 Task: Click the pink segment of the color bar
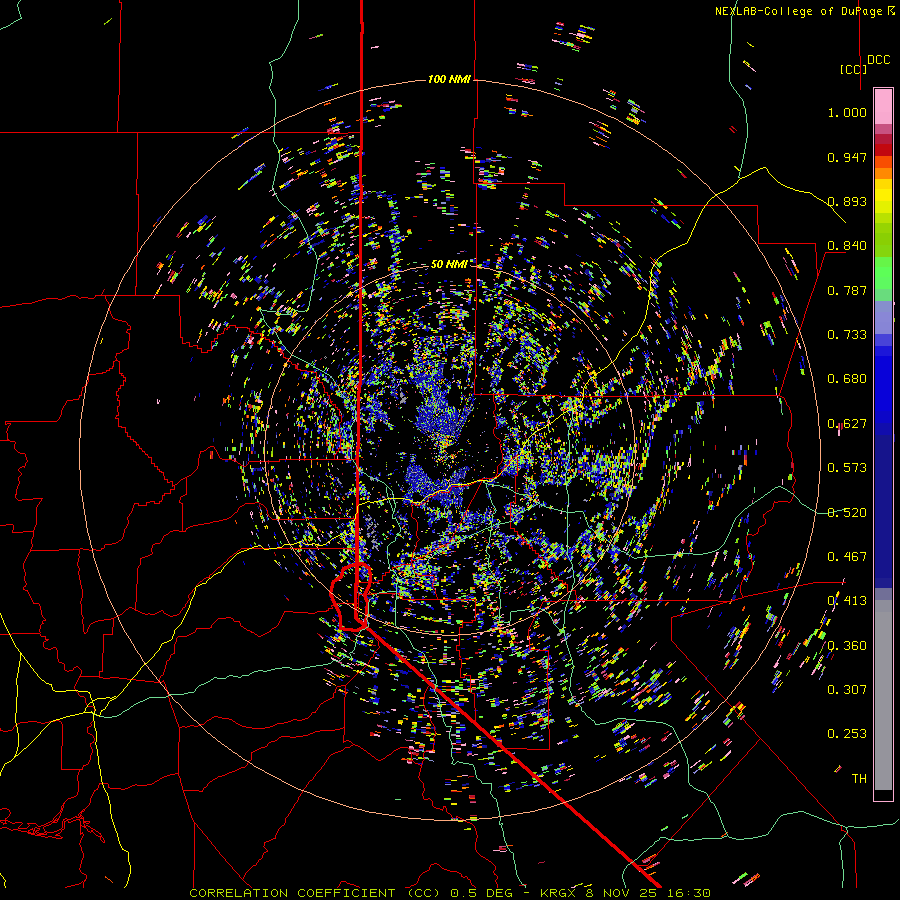(883, 107)
